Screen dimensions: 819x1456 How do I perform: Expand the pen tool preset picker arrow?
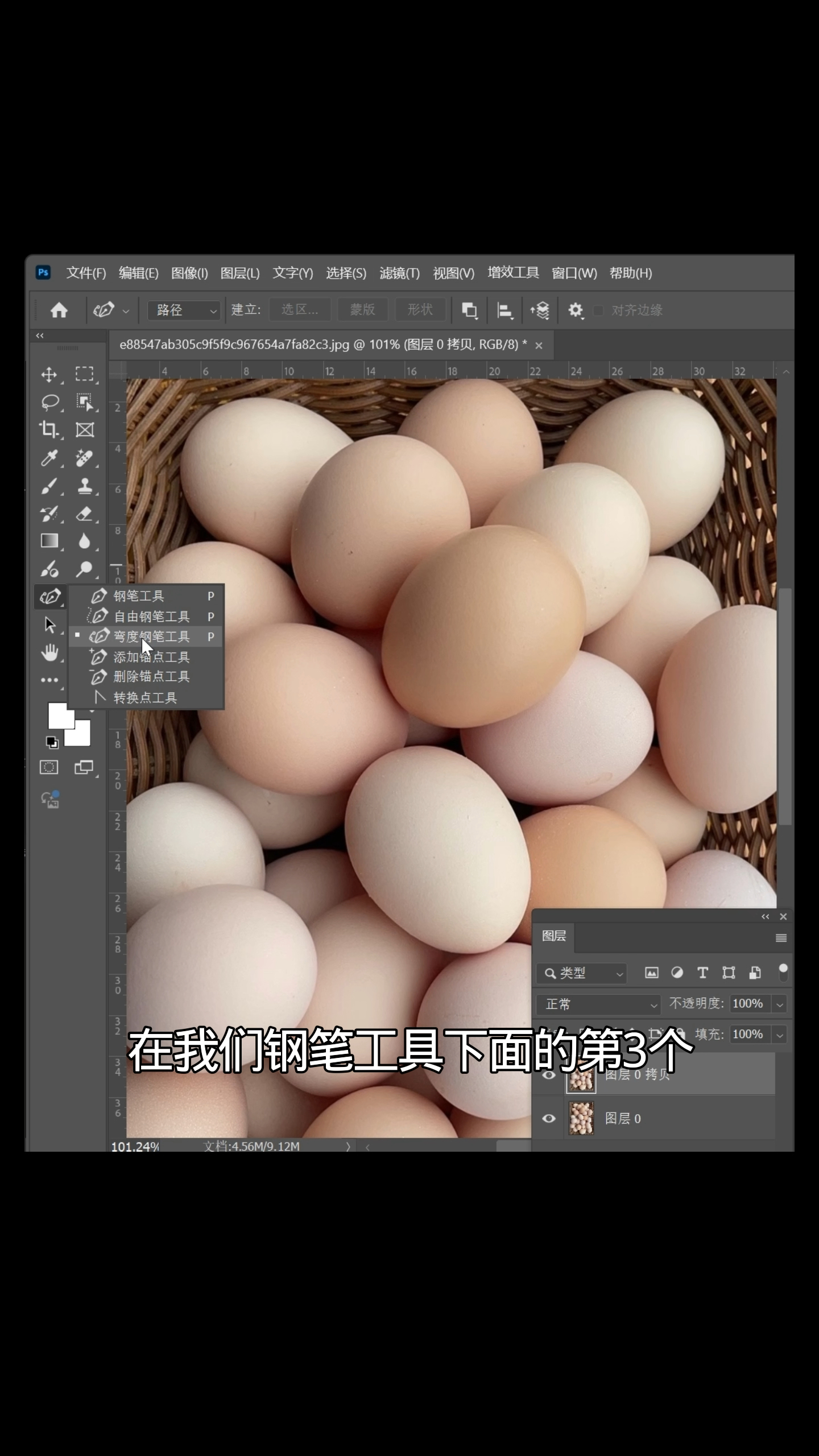pos(126,311)
